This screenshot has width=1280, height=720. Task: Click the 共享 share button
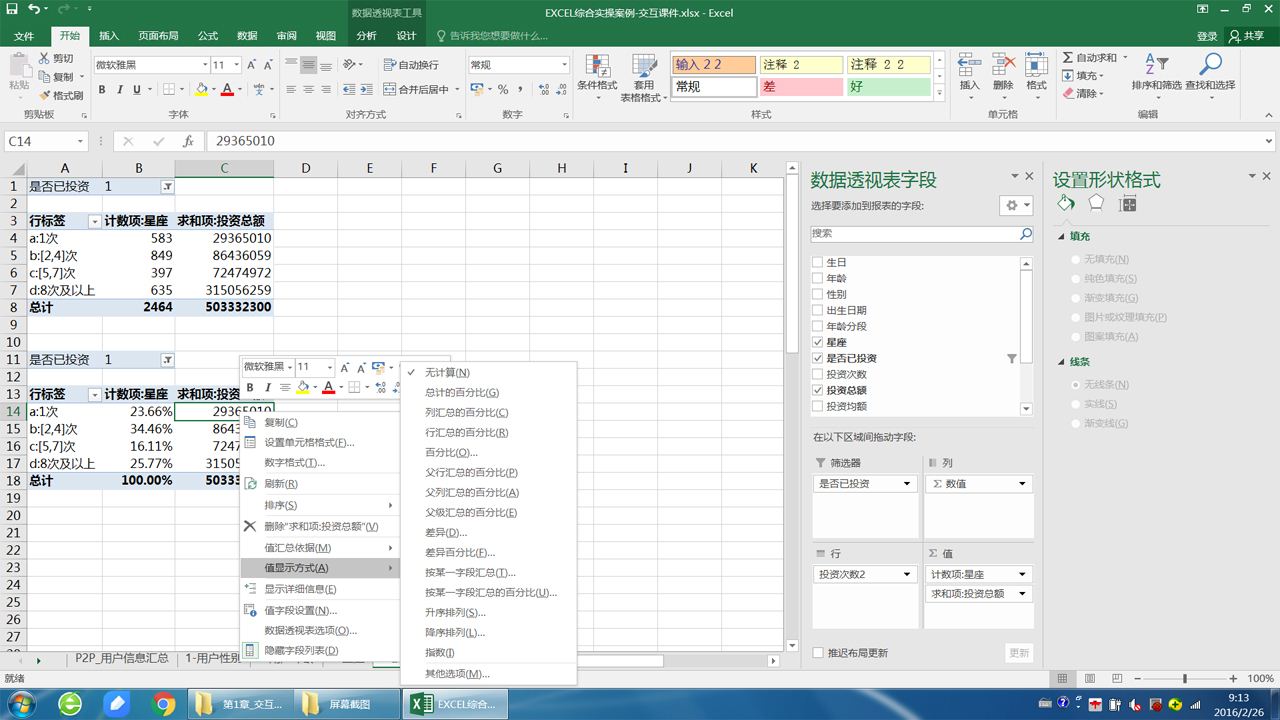tap(1247, 36)
